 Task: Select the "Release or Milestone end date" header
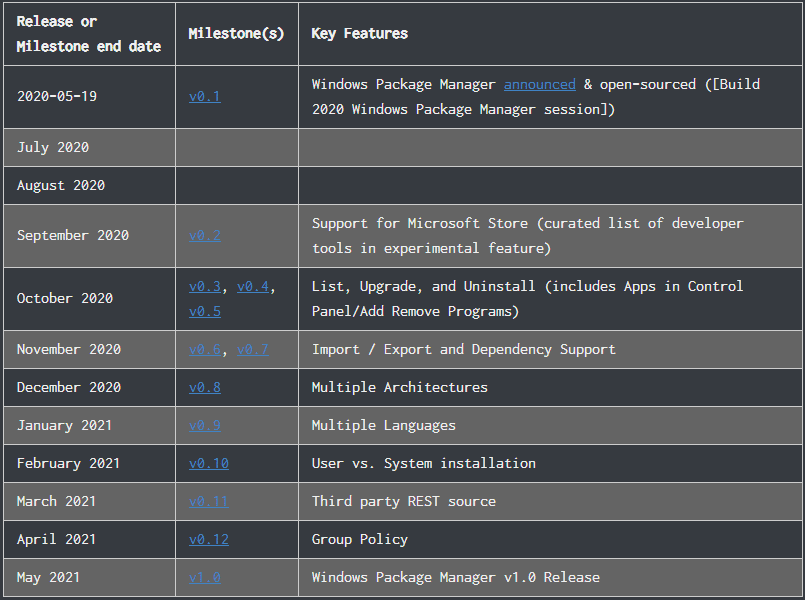tap(89, 34)
